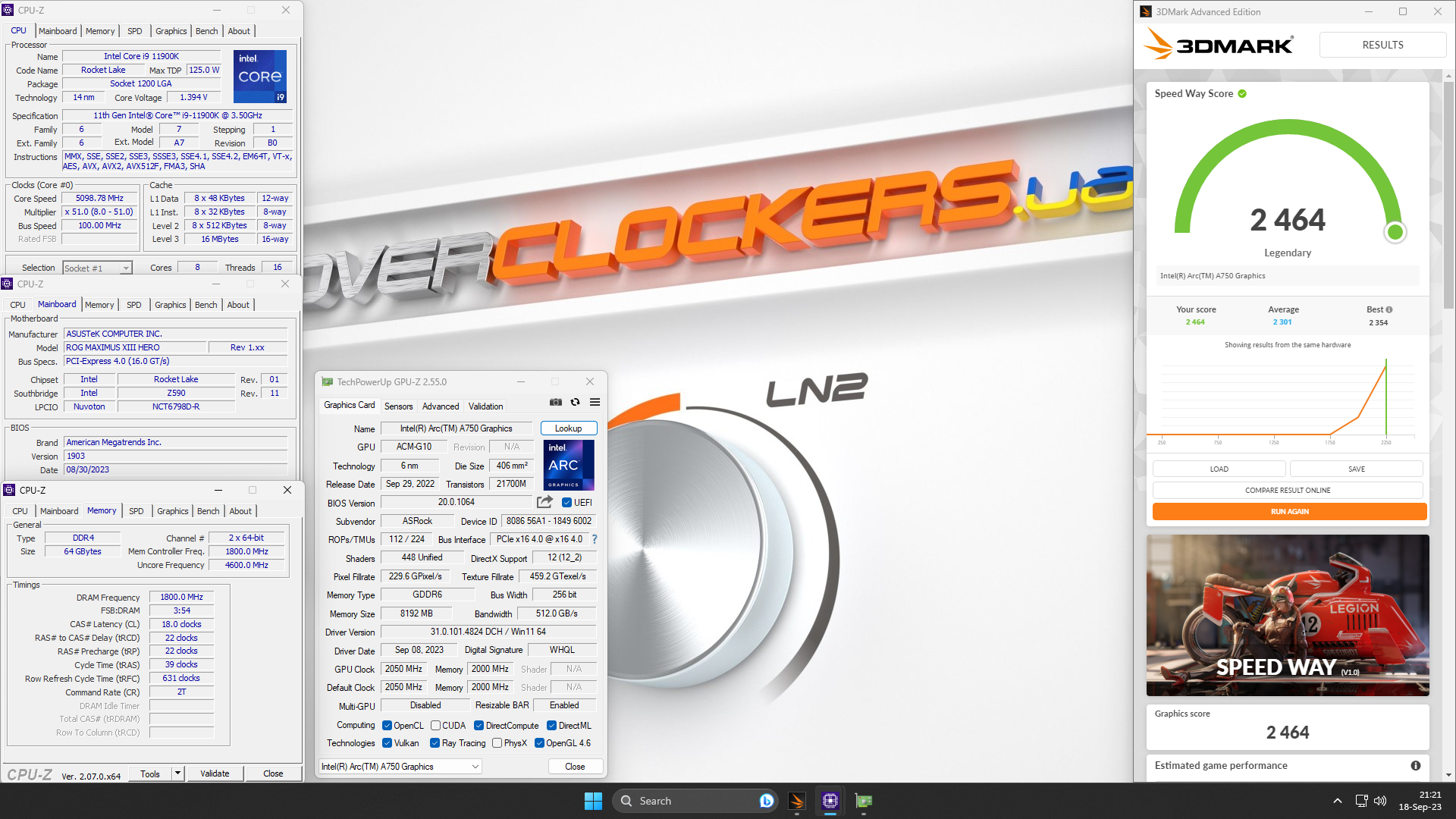1456x819 pixels.
Task: Switch to the GPU-Z Sensors tab
Action: click(x=398, y=406)
